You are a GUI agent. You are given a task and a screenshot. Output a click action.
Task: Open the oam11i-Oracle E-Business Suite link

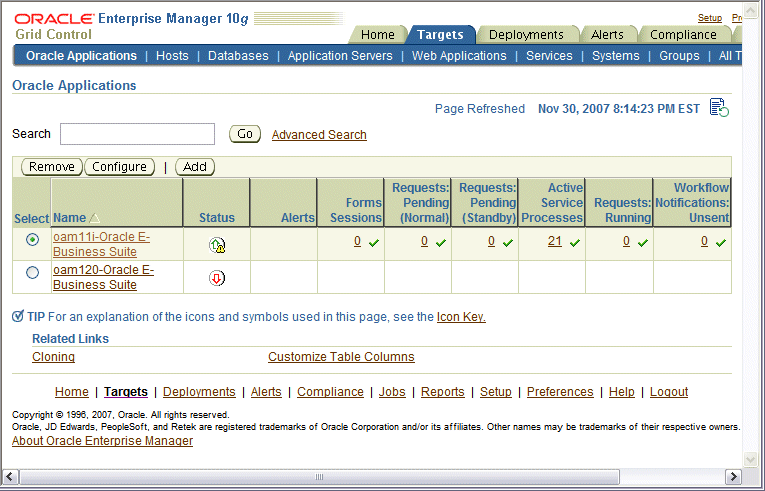click(101, 244)
